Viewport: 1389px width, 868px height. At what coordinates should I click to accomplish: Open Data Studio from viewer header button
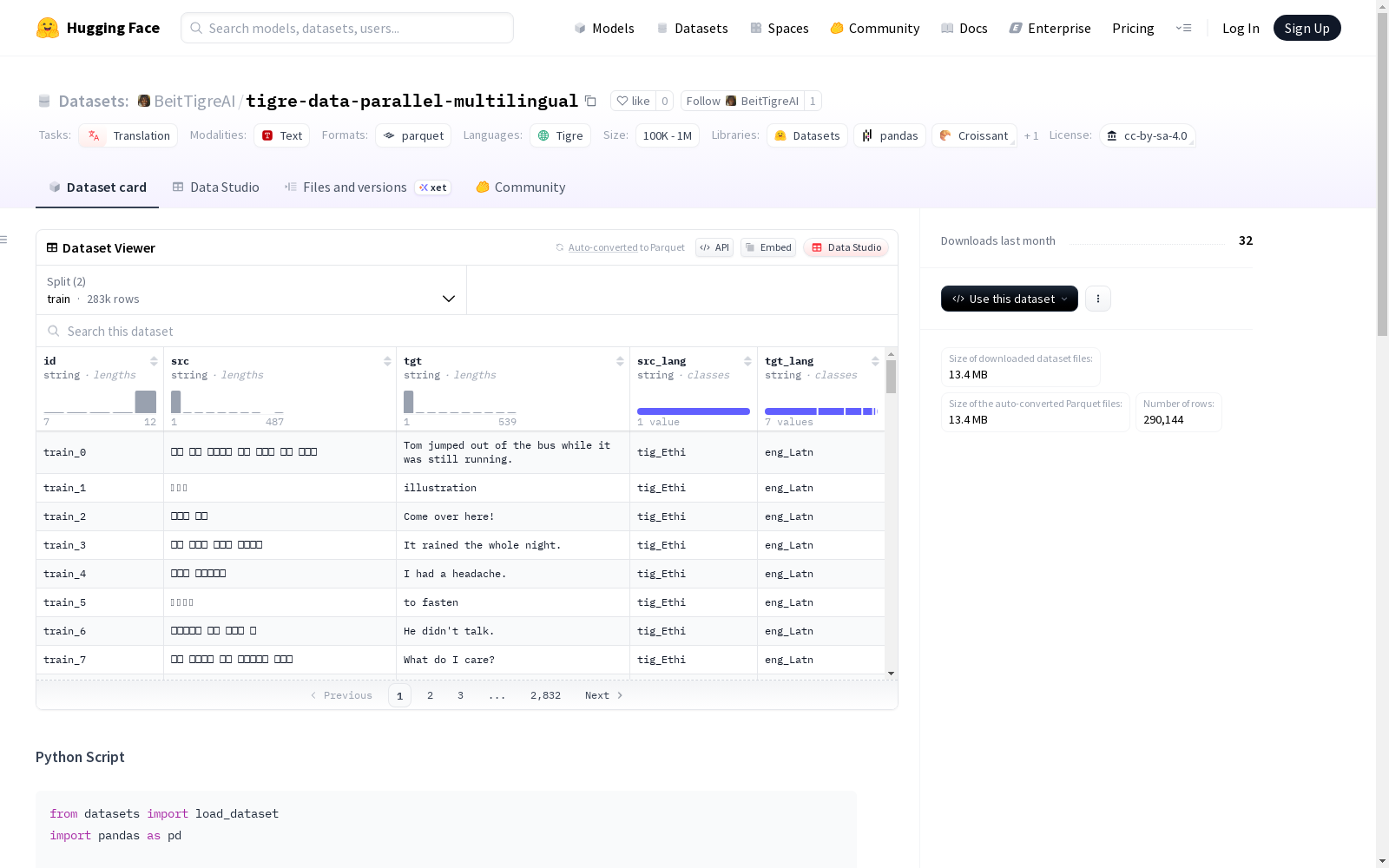(846, 247)
